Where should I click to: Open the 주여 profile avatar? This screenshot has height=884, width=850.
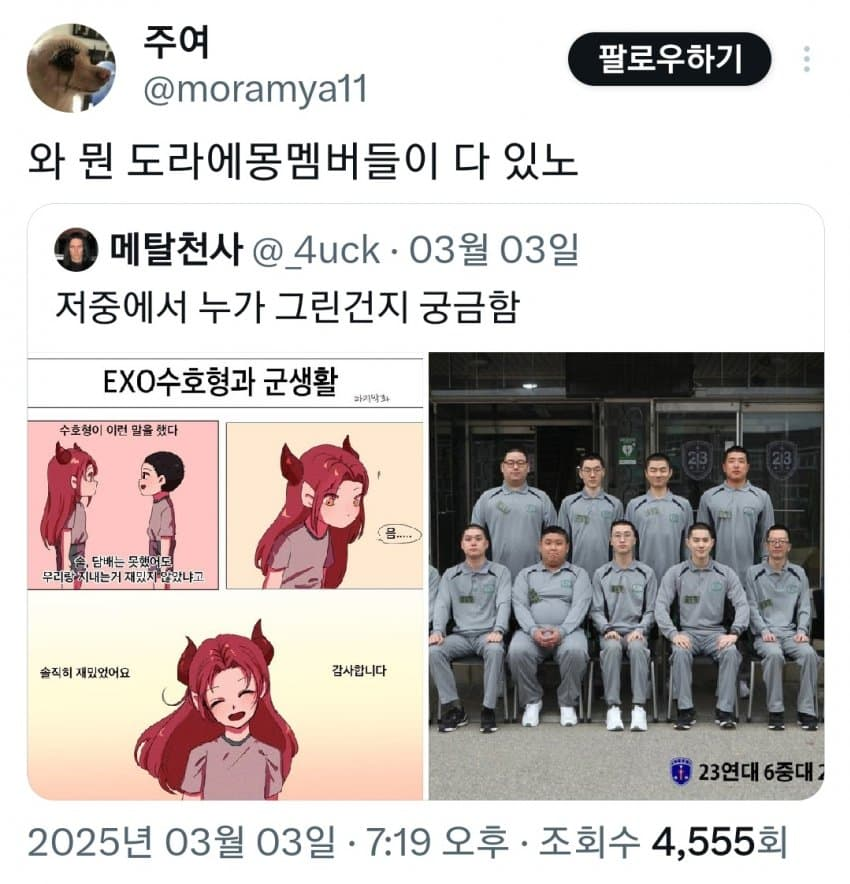71,68
